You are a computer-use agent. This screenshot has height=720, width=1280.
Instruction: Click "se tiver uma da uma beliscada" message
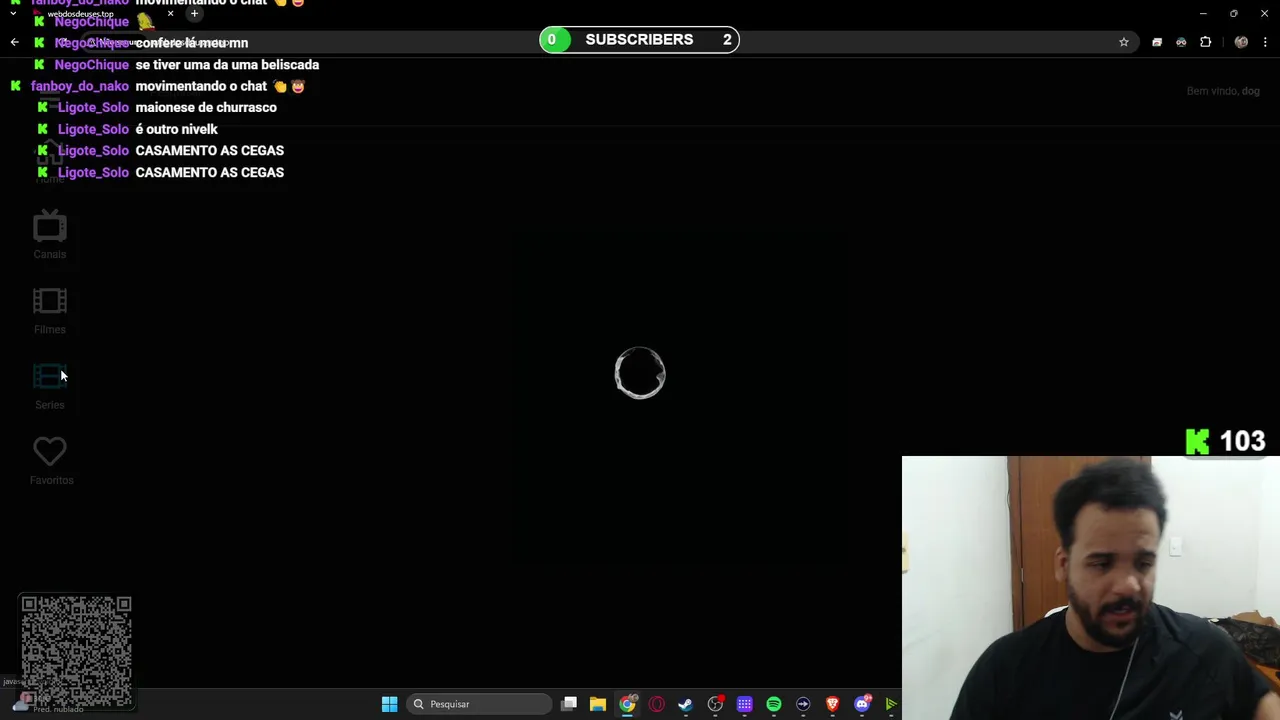pos(227,65)
